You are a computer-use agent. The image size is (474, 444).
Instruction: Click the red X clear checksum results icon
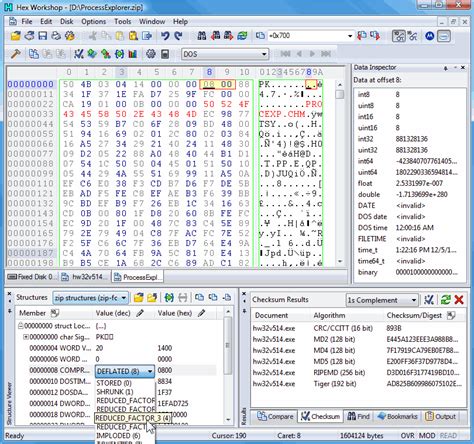[x=459, y=300]
